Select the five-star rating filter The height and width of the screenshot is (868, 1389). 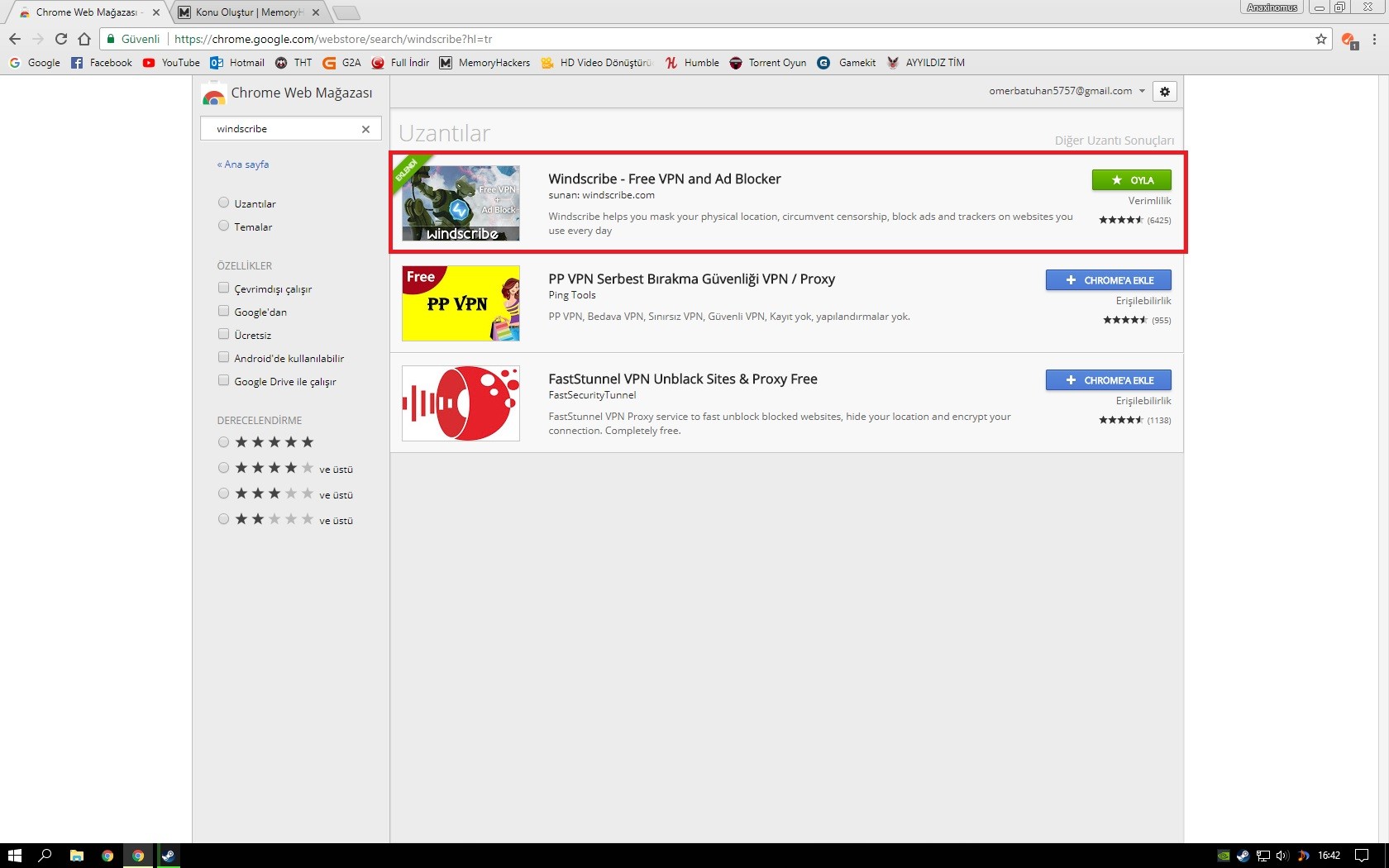(x=223, y=442)
